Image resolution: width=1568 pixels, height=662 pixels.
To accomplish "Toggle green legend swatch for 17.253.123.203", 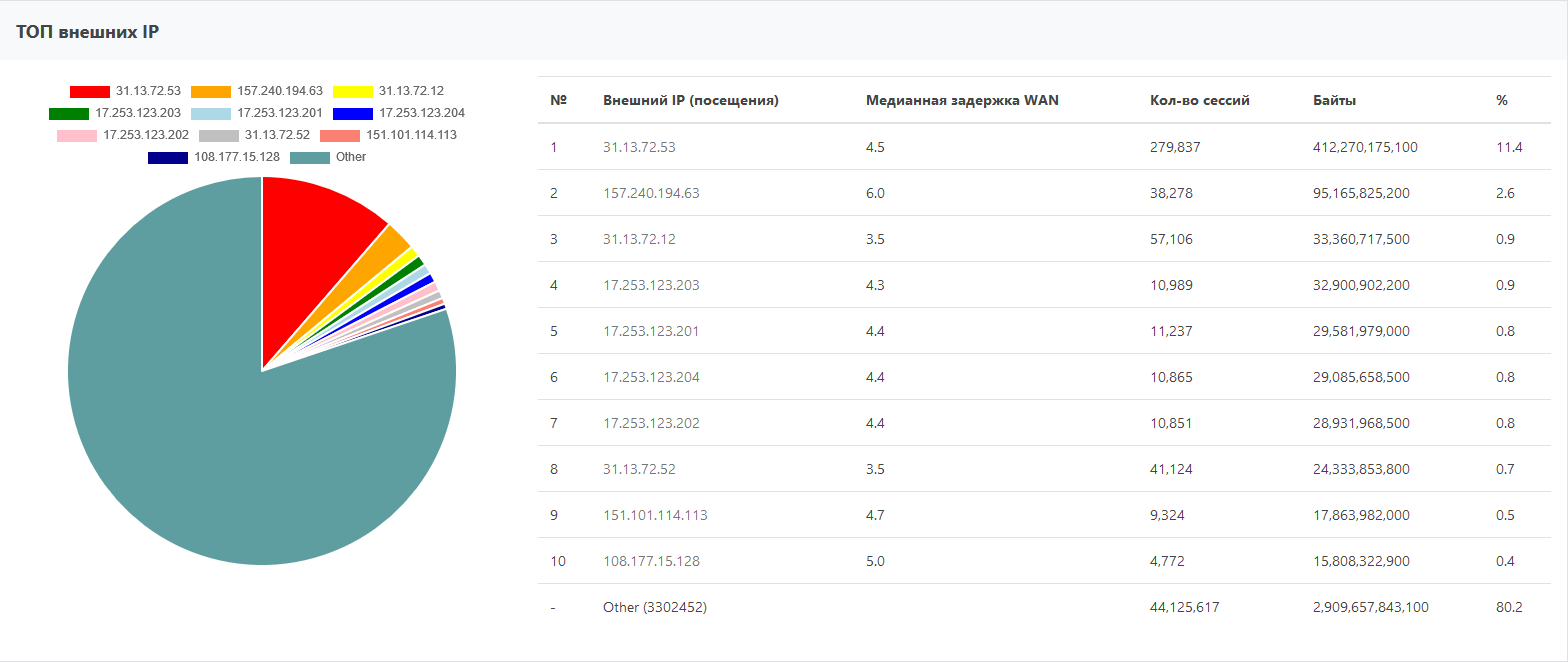I will point(69,113).
